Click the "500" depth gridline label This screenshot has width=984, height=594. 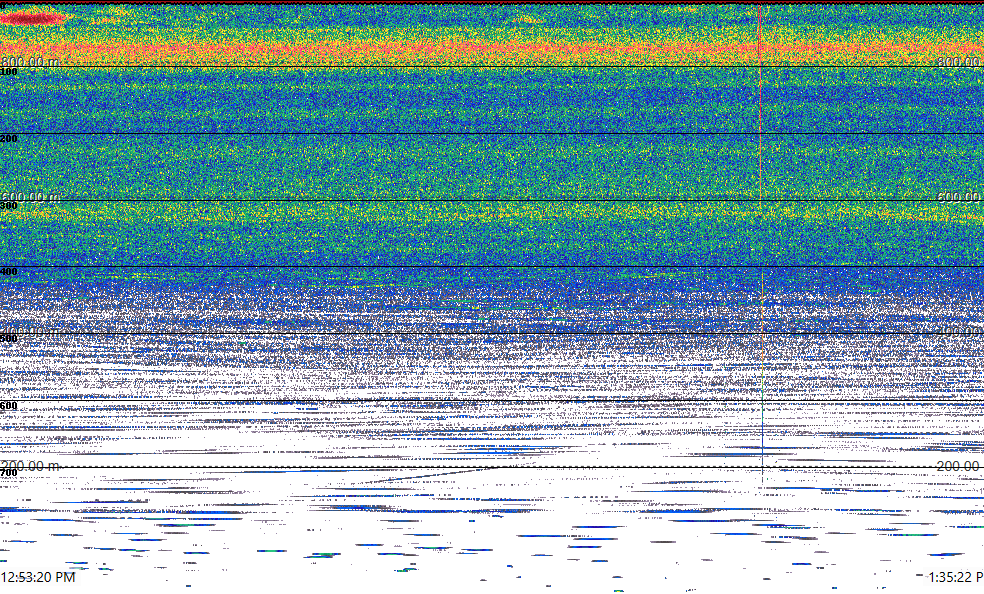[x=9, y=339]
